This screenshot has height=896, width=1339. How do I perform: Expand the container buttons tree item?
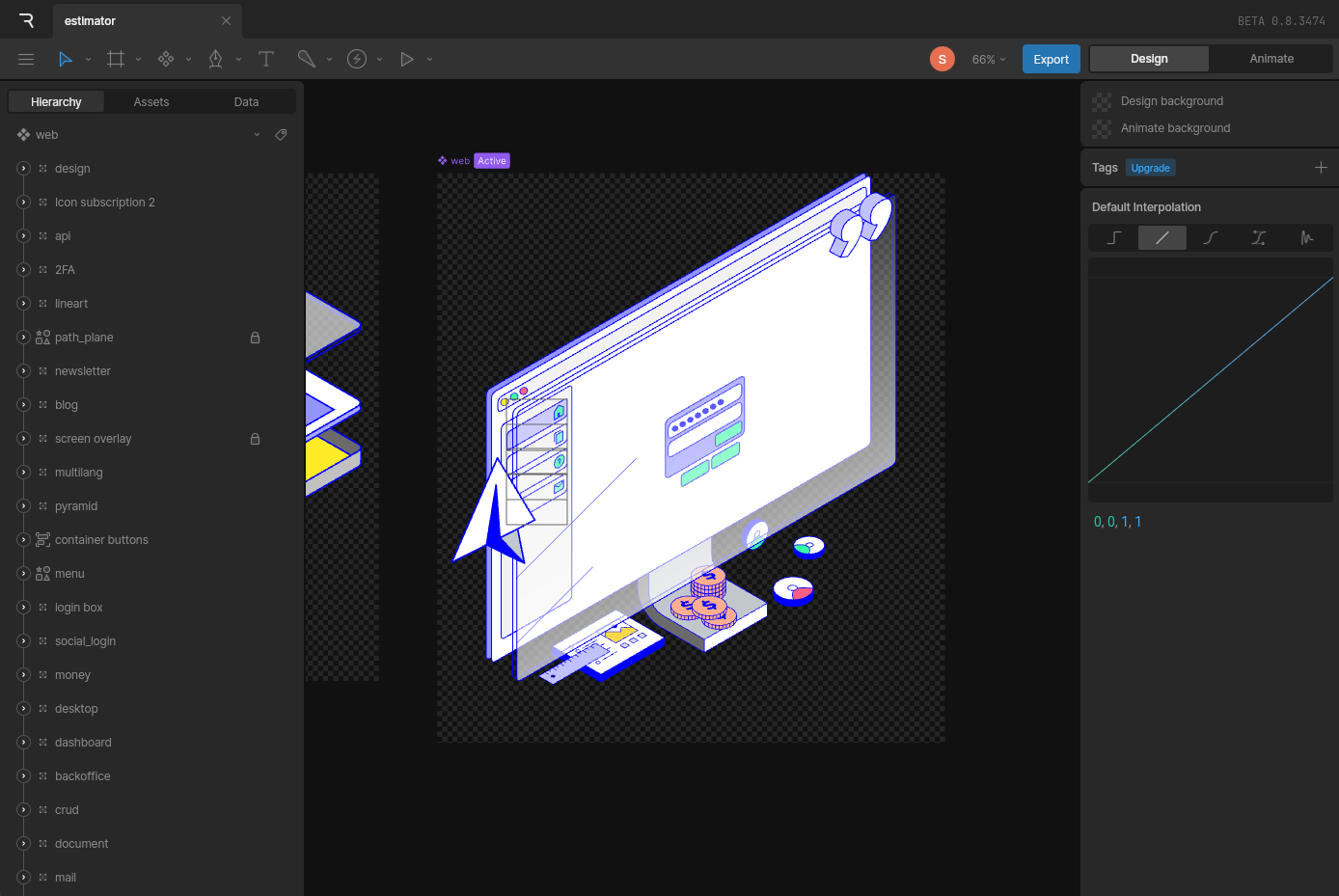coord(24,540)
